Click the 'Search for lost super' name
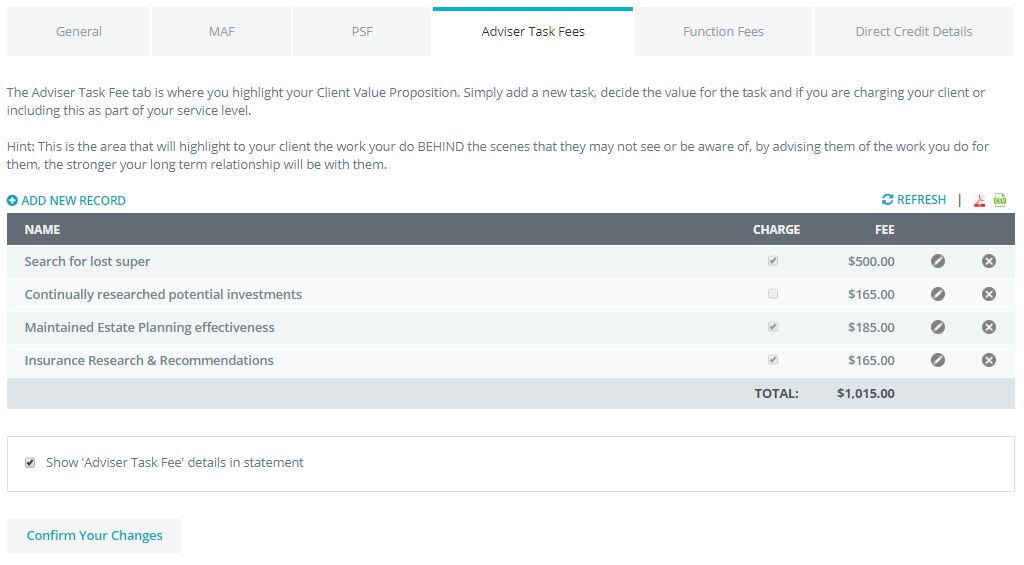Viewport: 1024px width, 565px height. tap(88, 261)
